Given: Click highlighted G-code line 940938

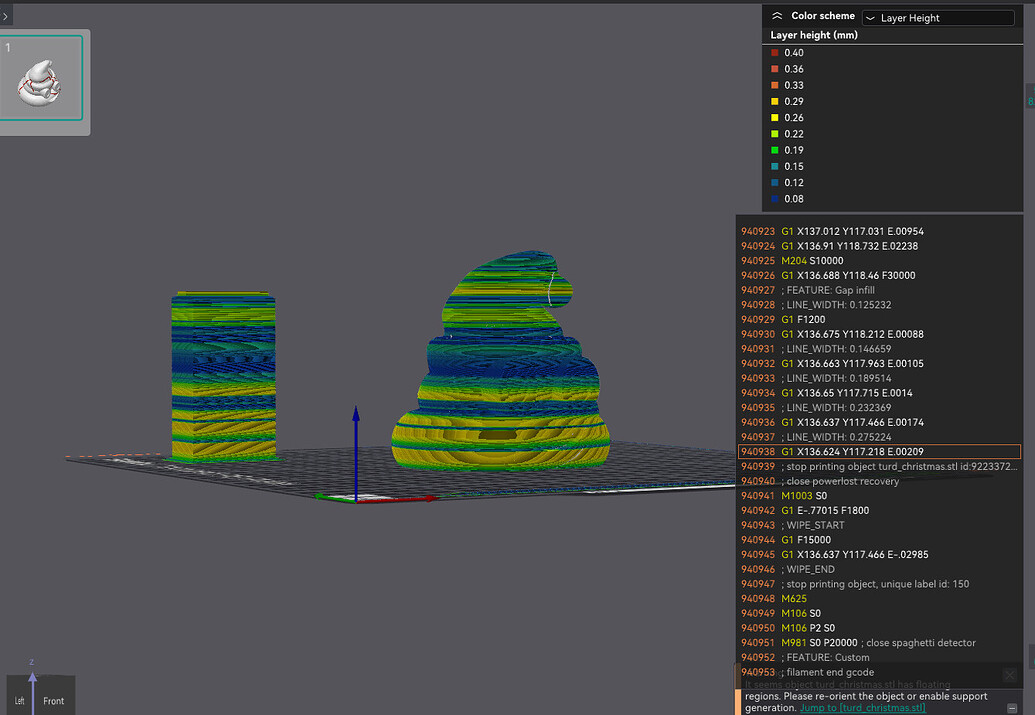Looking at the screenshot, I should pos(879,452).
